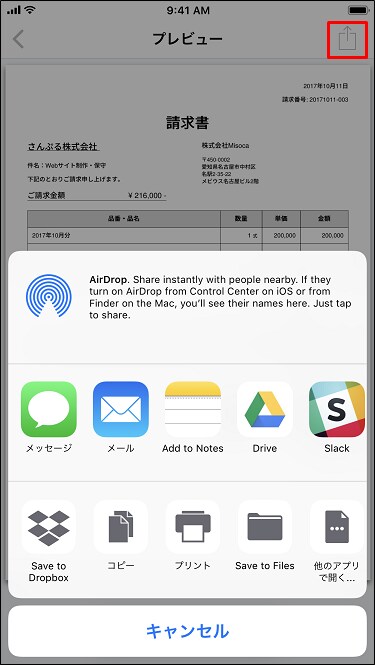This screenshot has height=665, width=375.
Task: Tap the さんぷる株式会社 client name
Action: pyautogui.click(x=64, y=147)
